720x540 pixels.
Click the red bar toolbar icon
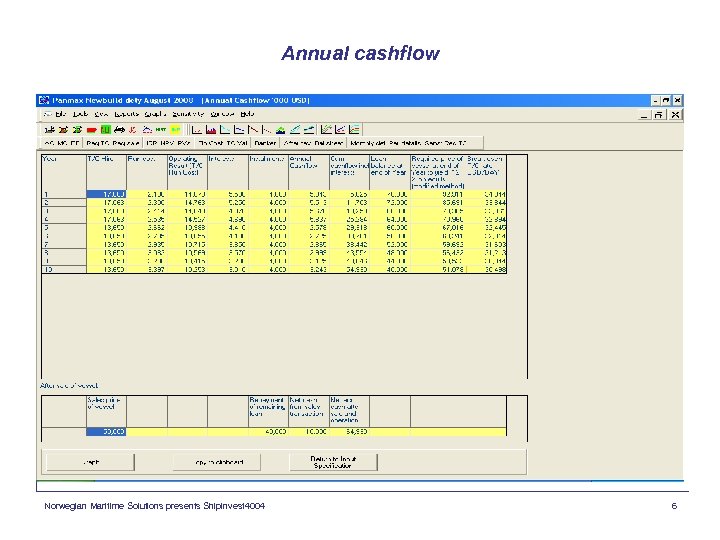coord(91,130)
